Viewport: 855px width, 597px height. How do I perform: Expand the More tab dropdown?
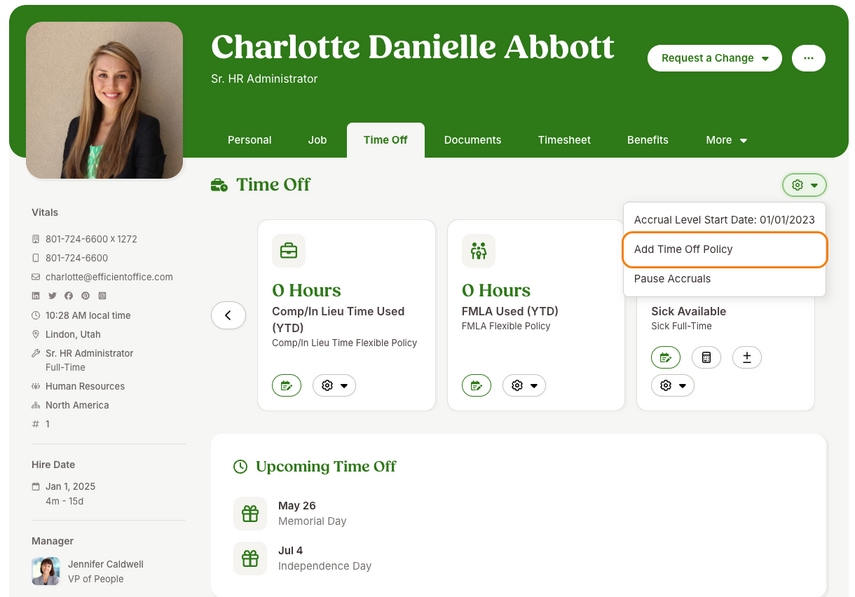pyautogui.click(x=726, y=140)
